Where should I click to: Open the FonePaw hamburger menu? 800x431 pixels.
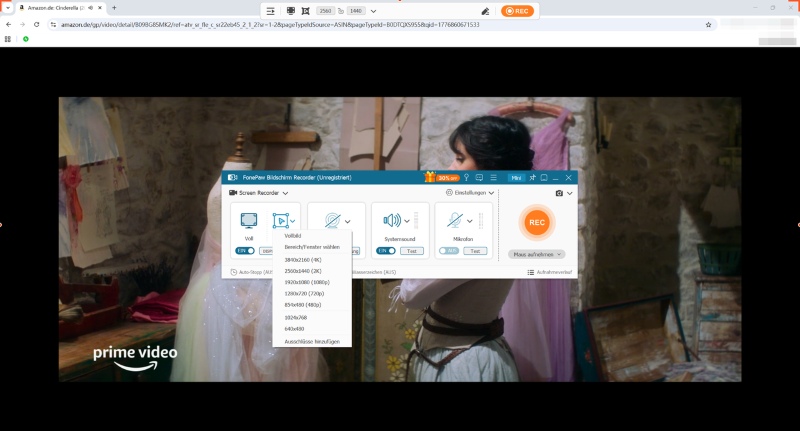(493, 178)
